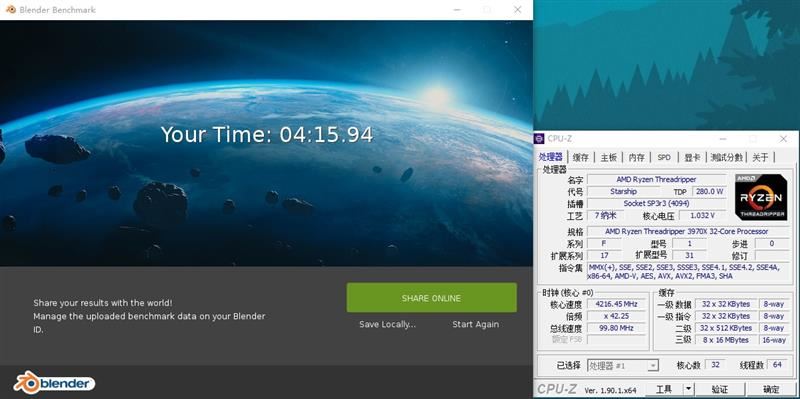Viewport: 800px width, 399px height.
Task: Minimize the CPU-Z window
Action: [x=723, y=139]
